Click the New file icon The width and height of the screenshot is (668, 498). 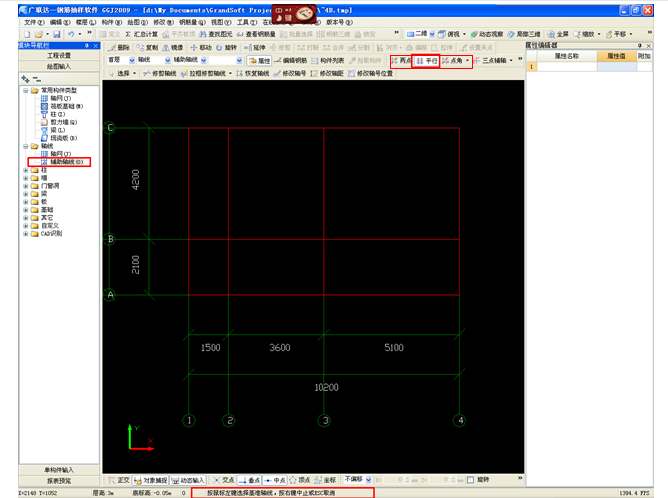click(x=27, y=34)
